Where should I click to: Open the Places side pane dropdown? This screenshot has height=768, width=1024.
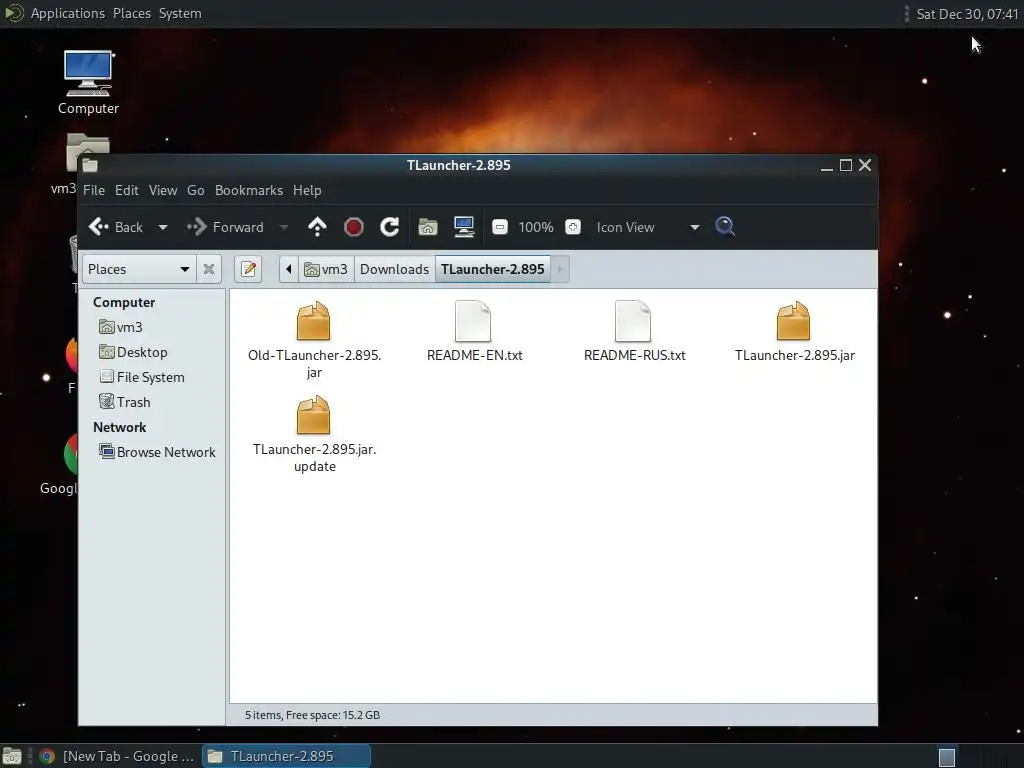(x=138, y=269)
